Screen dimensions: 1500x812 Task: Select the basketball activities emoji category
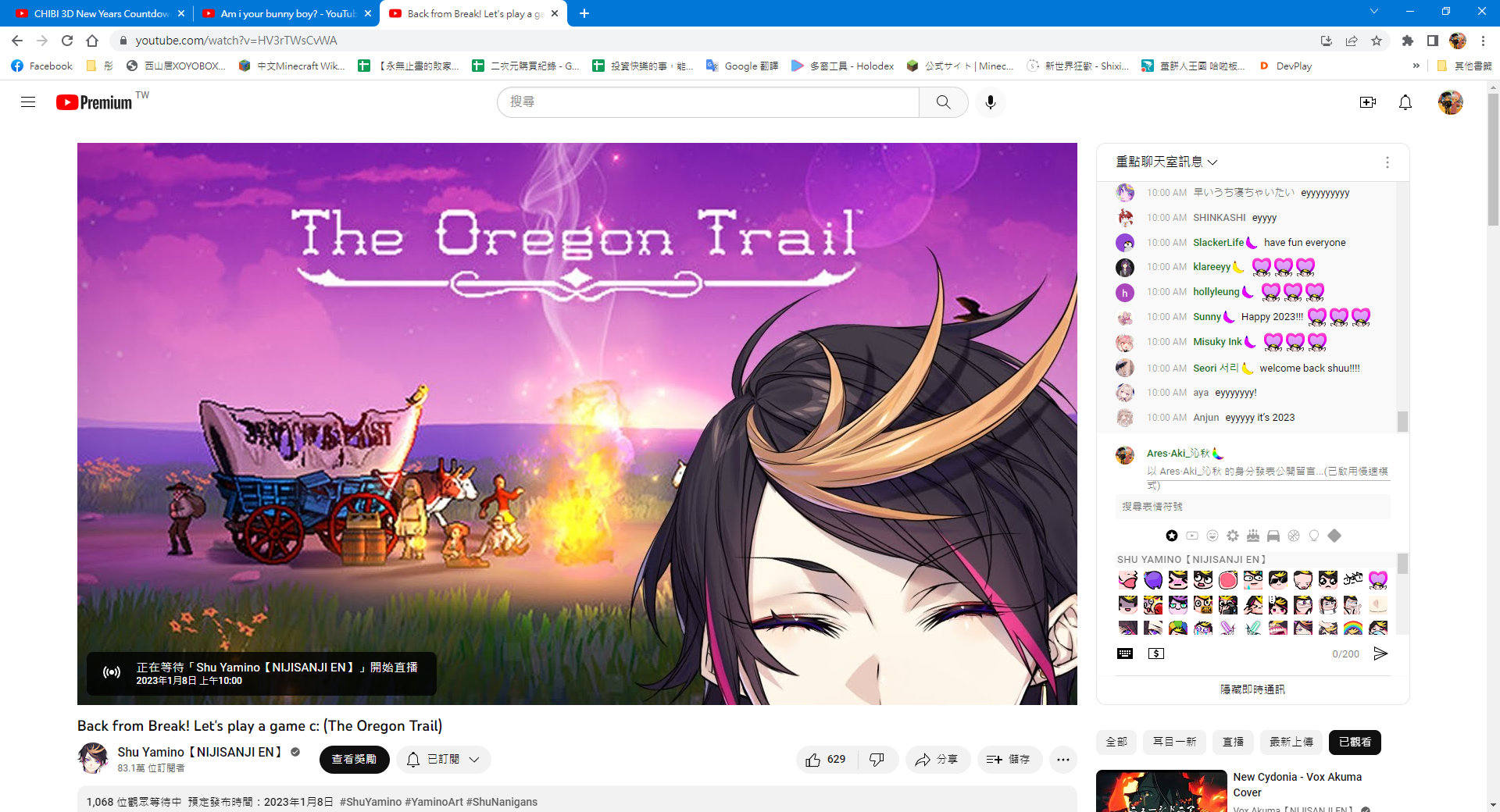(x=1294, y=536)
